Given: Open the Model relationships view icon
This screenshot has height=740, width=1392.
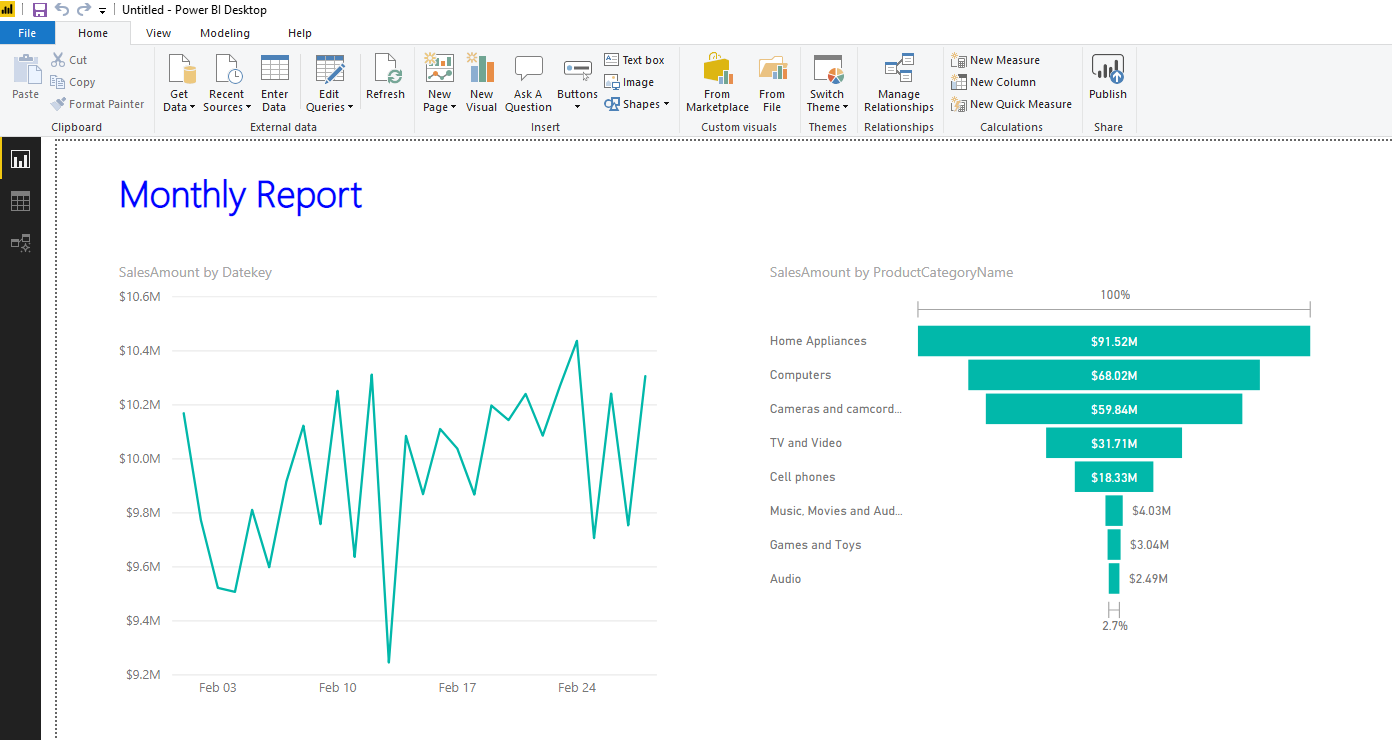Looking at the screenshot, I should (x=20, y=243).
